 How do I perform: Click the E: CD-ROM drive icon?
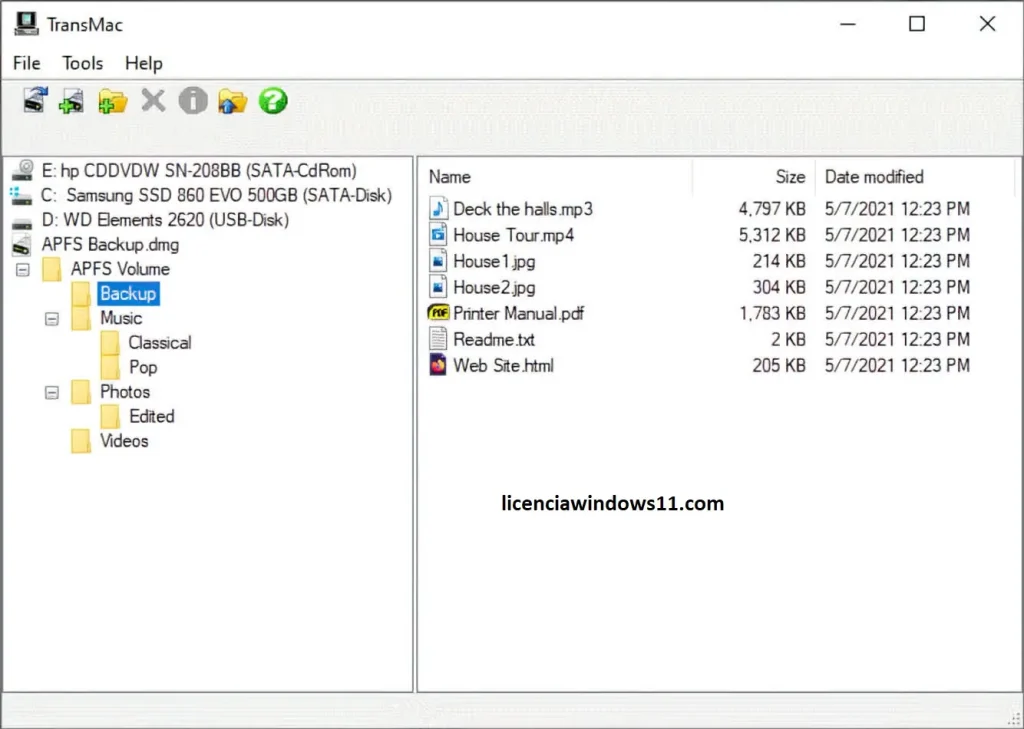tap(22, 170)
